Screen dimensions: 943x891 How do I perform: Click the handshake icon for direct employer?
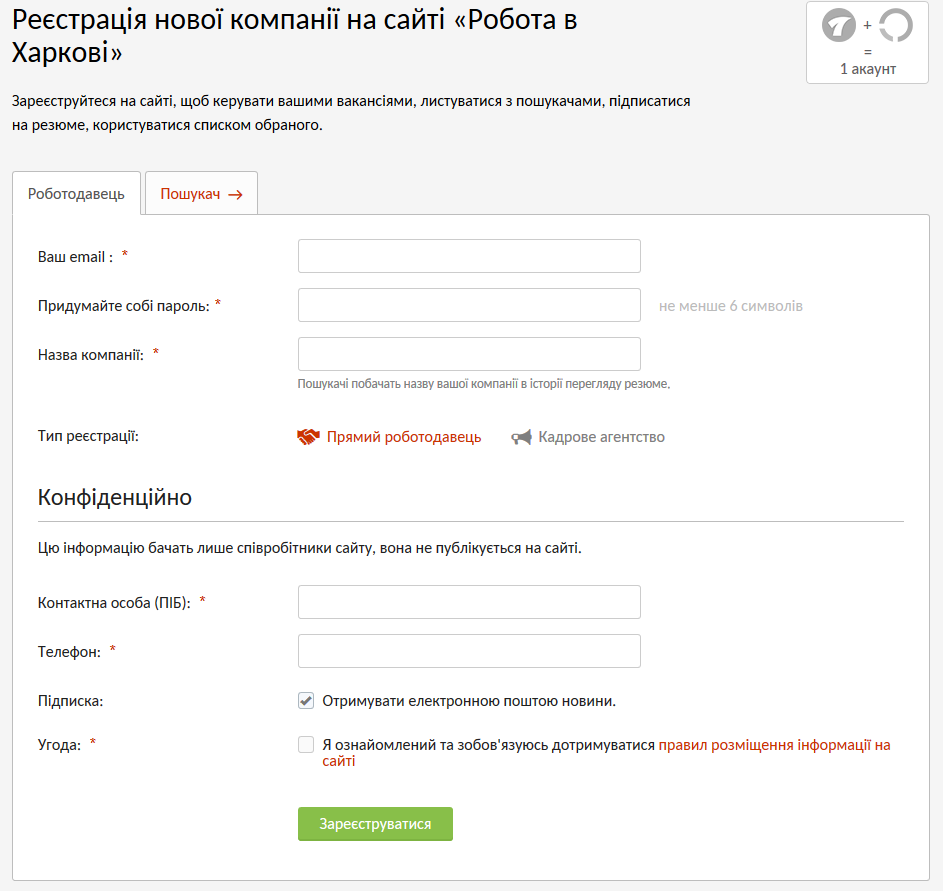click(x=308, y=437)
